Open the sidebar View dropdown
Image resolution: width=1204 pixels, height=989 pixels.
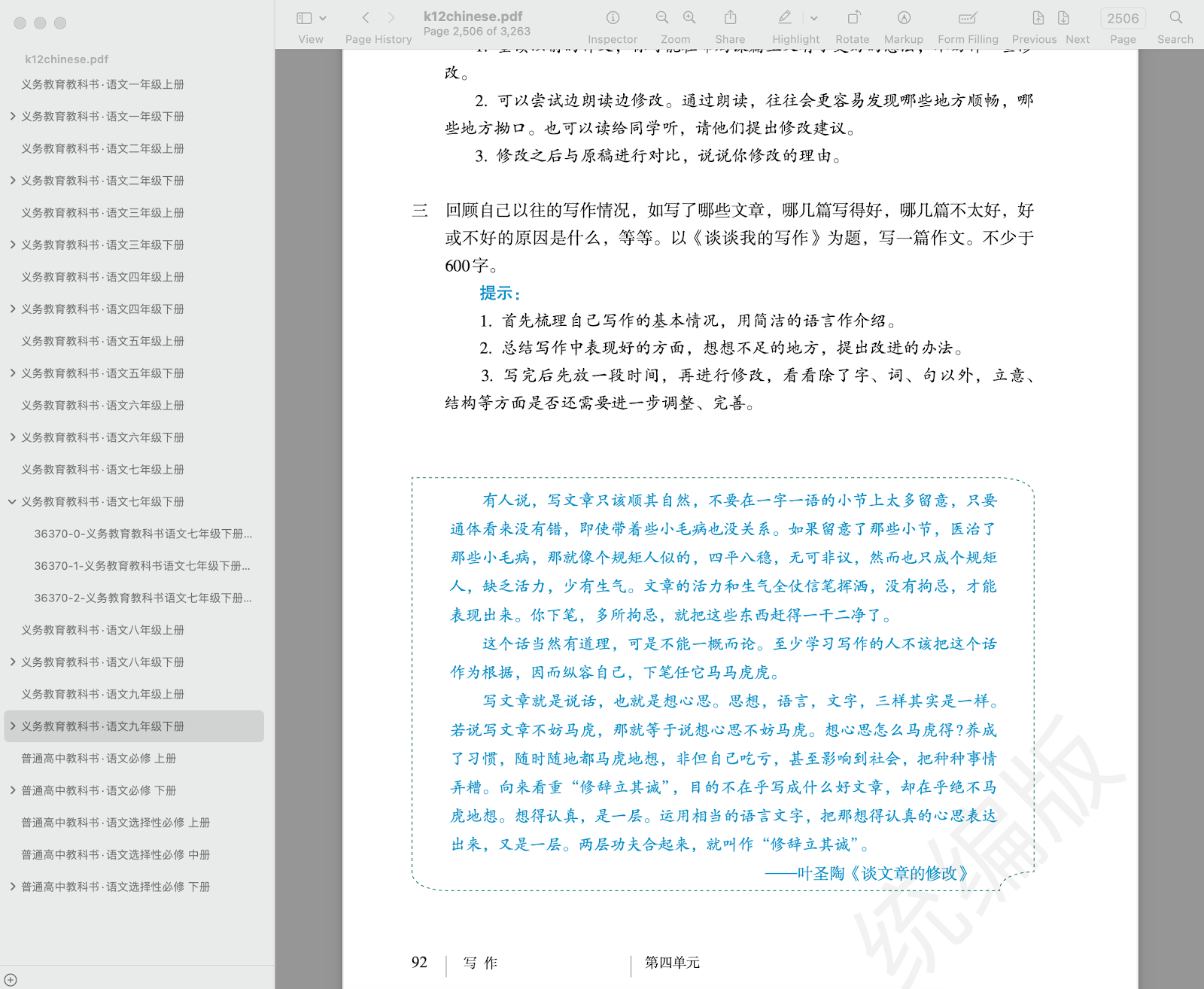(x=311, y=18)
